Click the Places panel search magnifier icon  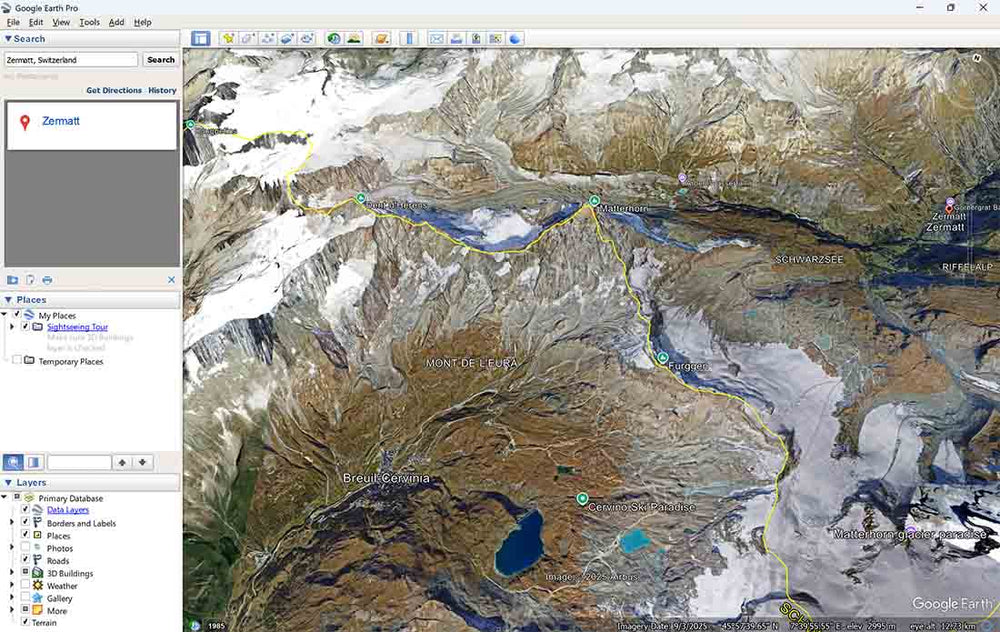[13, 462]
